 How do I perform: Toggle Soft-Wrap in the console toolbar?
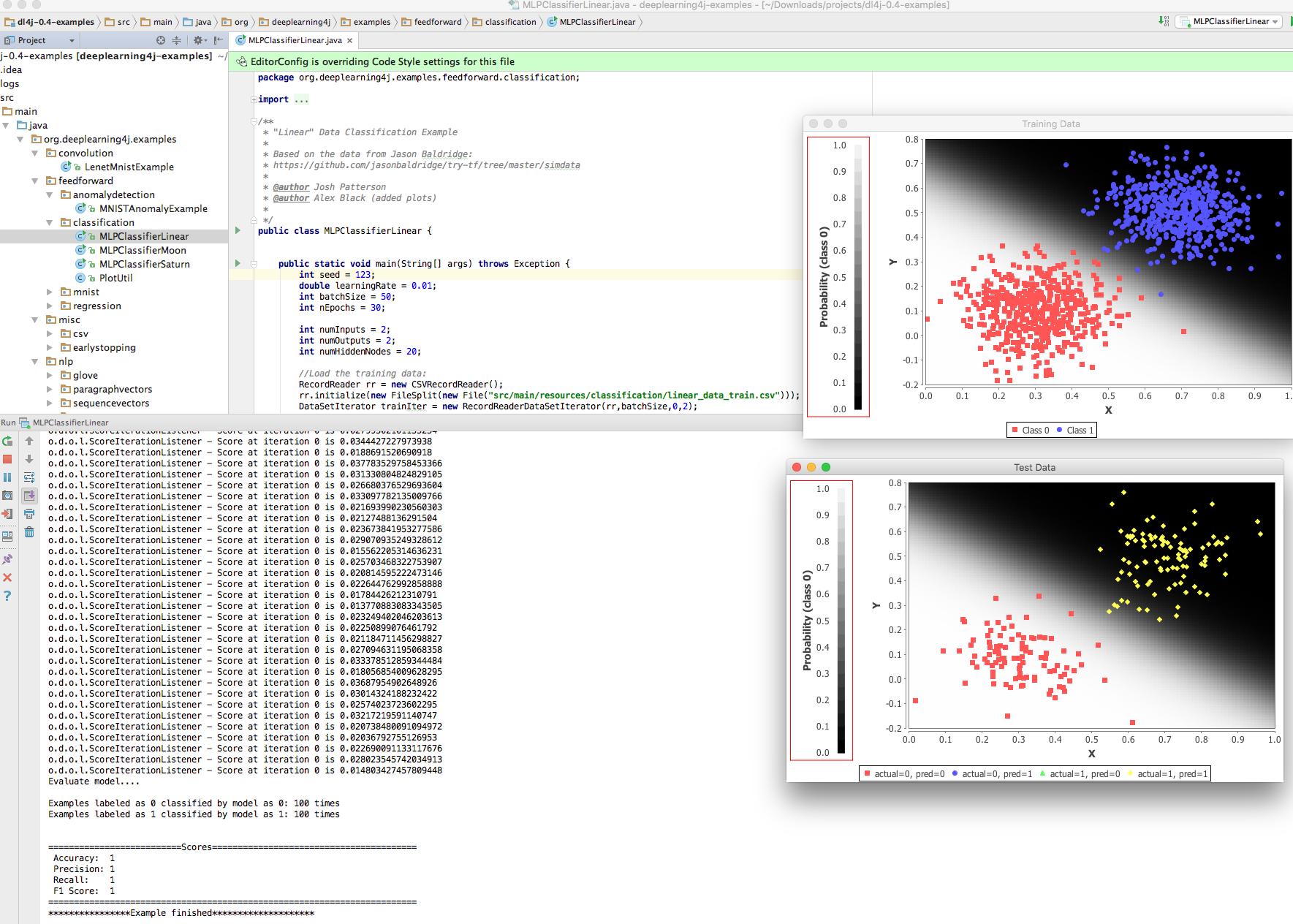click(29, 477)
